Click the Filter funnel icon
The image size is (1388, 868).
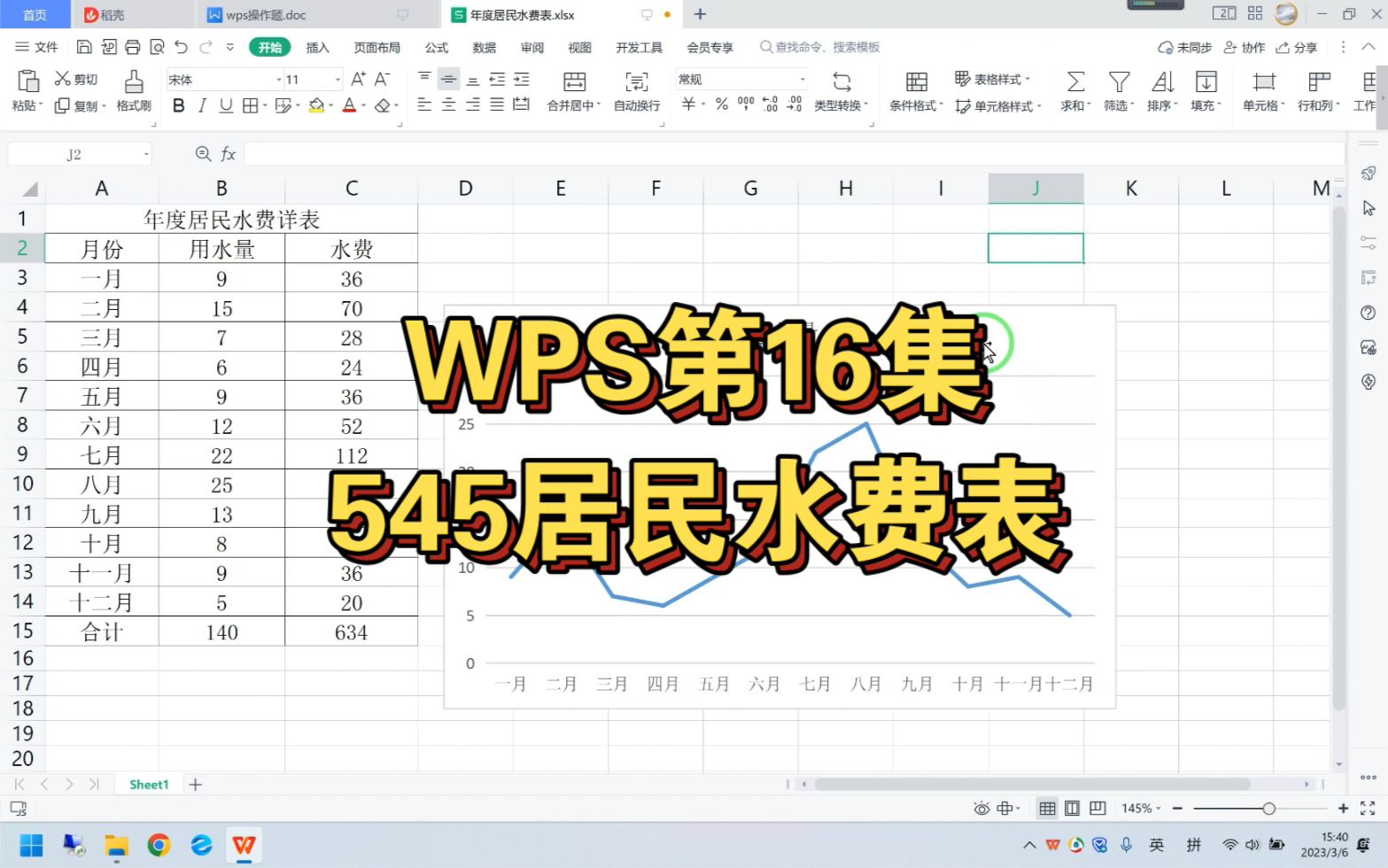(1120, 81)
